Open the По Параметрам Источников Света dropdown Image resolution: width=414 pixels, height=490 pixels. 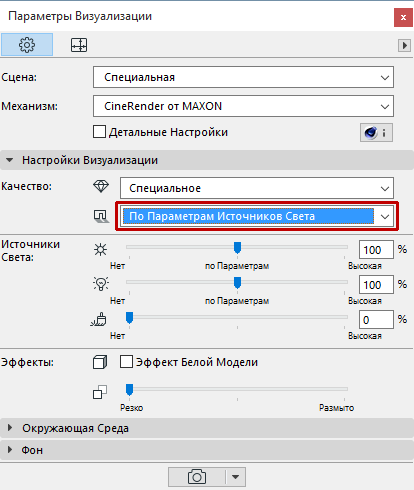pos(257,216)
